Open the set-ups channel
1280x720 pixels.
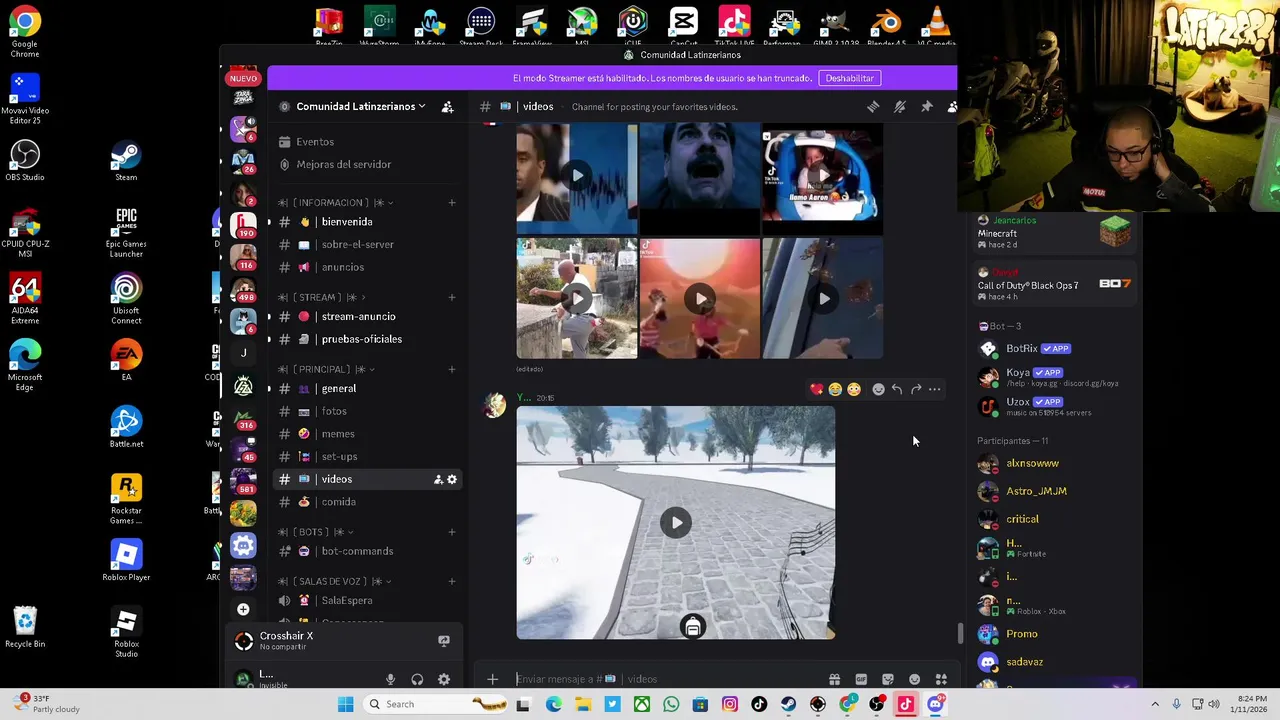(x=367, y=456)
